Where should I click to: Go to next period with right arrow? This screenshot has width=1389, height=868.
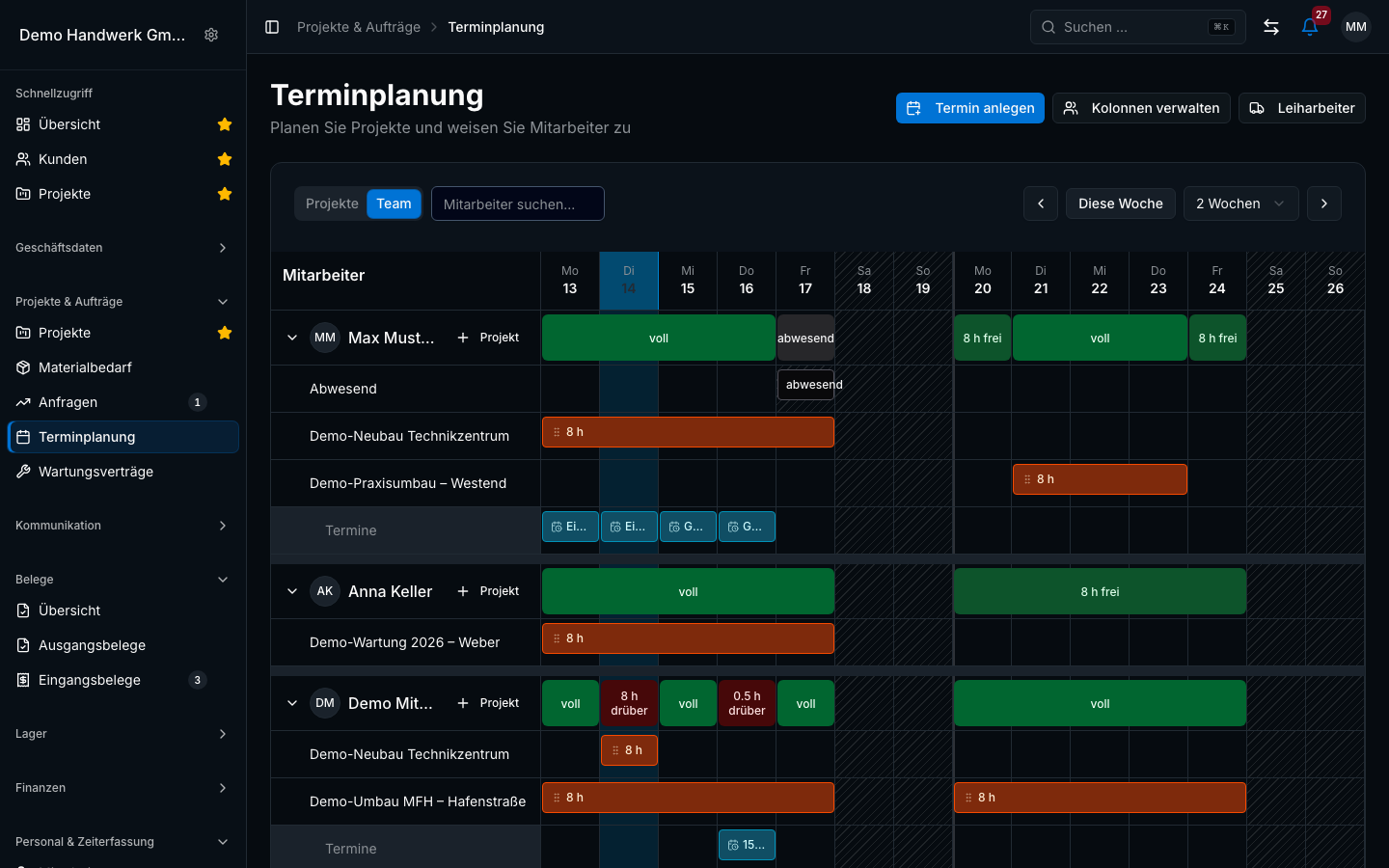1324,203
